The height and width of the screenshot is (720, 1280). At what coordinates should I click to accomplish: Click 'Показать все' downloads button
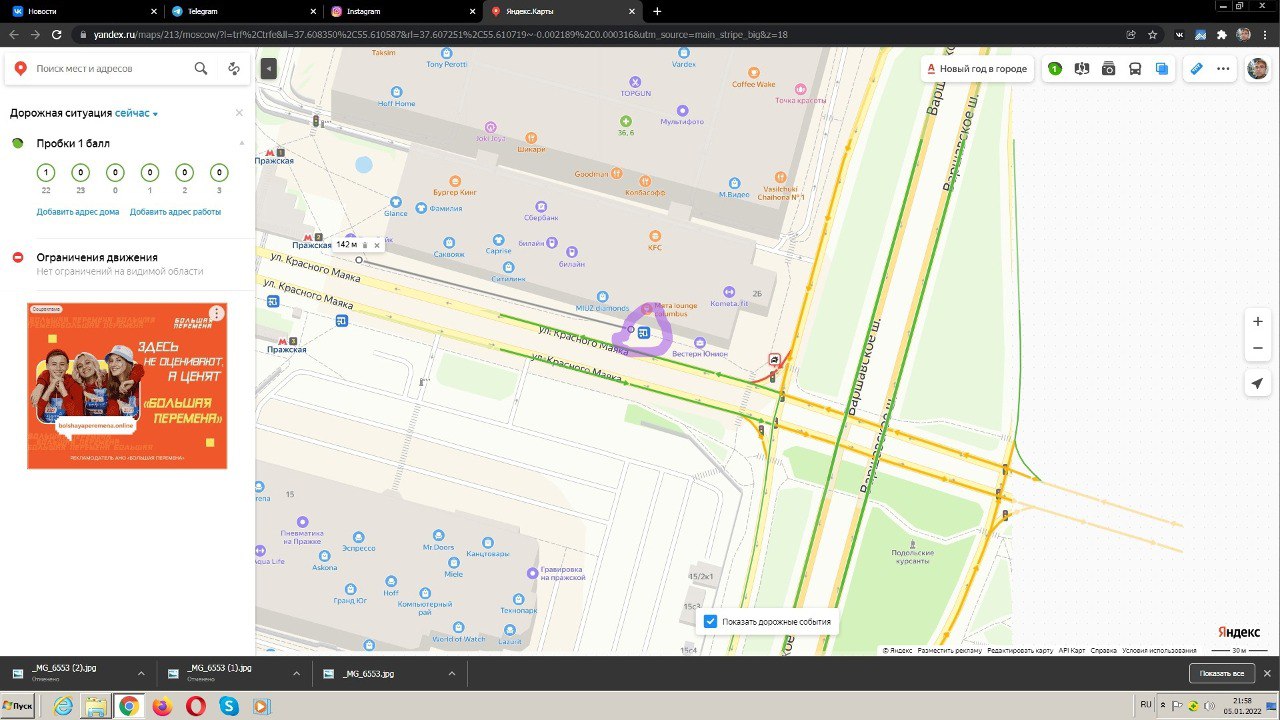point(1222,673)
